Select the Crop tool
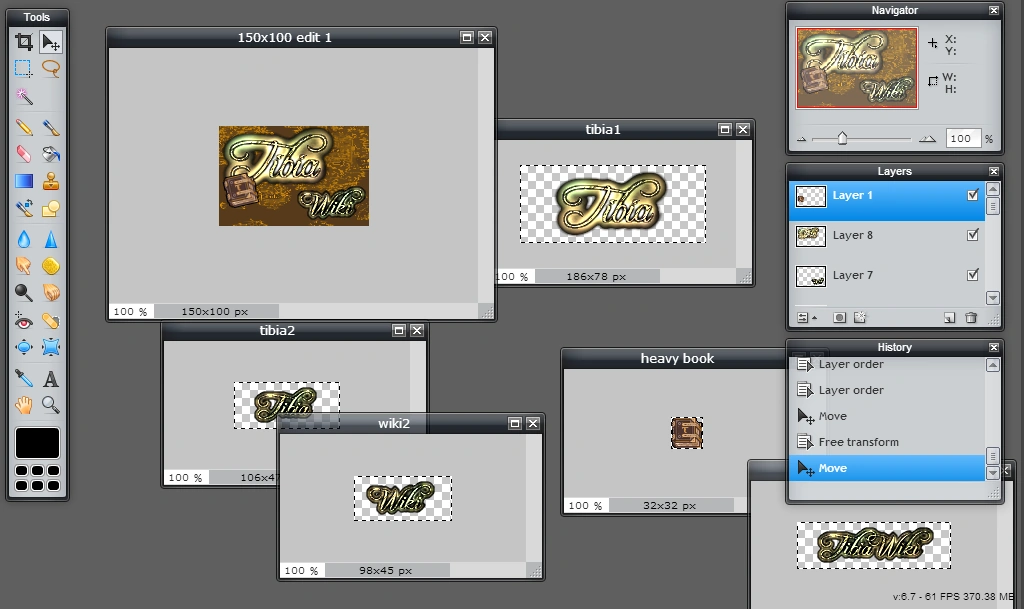Screen dimensions: 1024x609 click(x=24, y=42)
